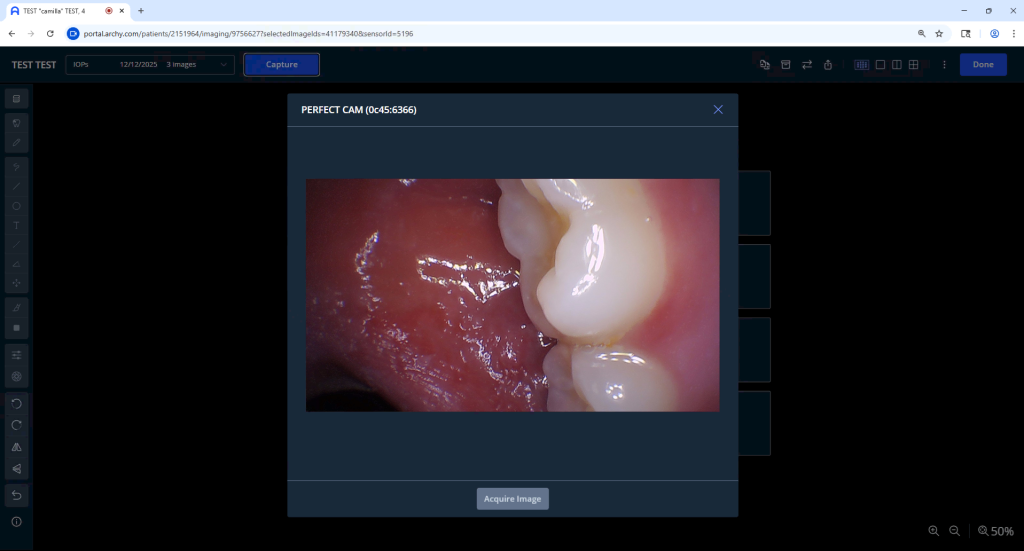
Task: Open the three-dot more options menu
Action: tap(944, 65)
